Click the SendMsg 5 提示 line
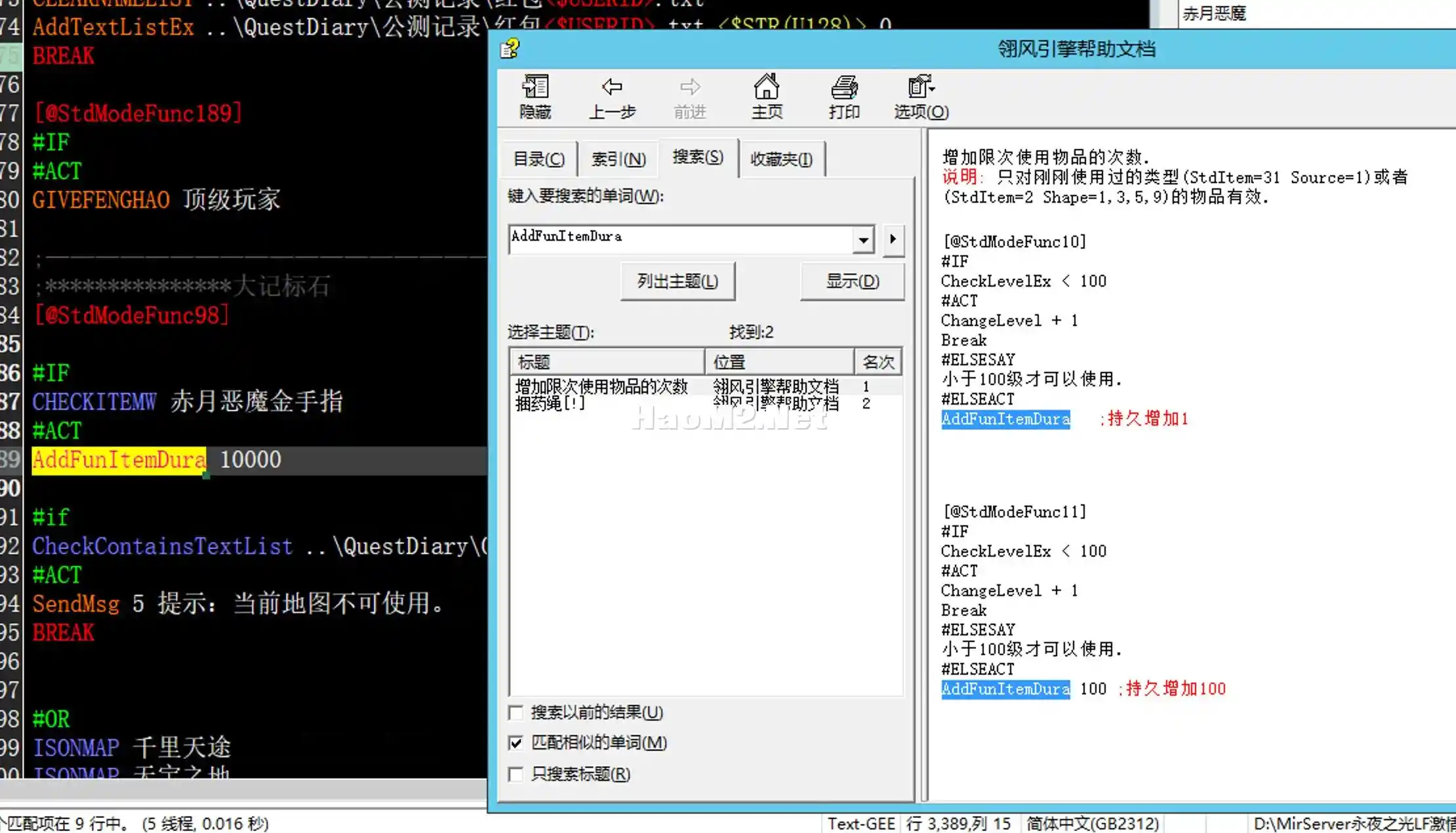 239,604
